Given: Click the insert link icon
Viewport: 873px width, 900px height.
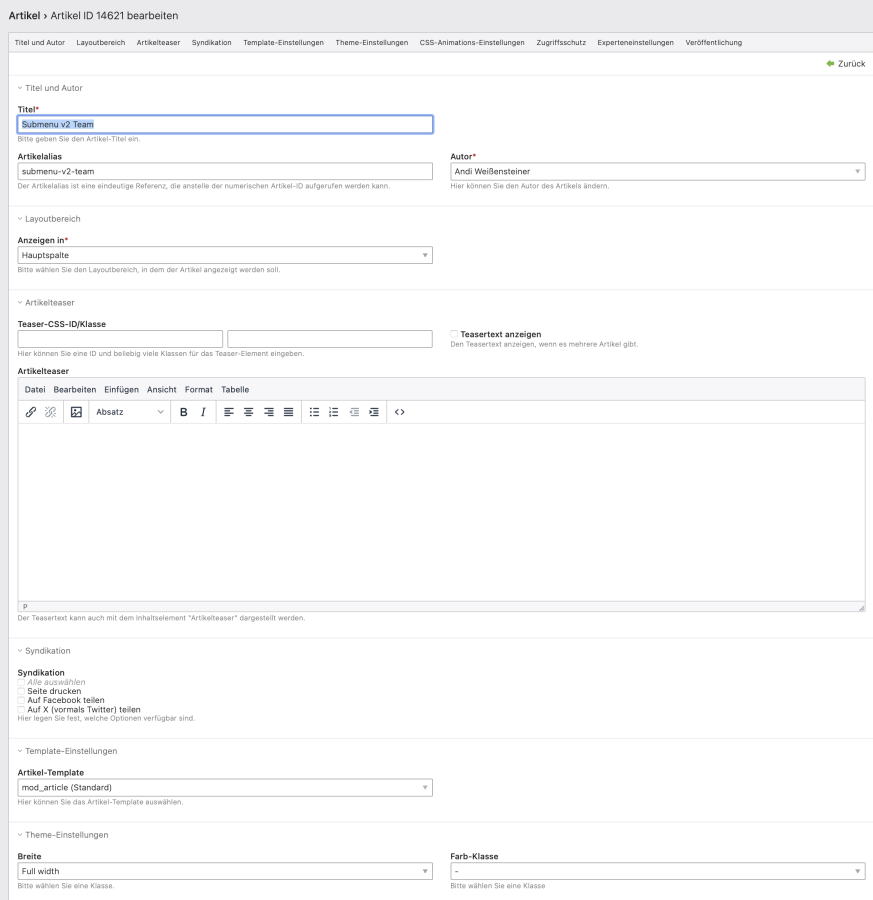Looking at the screenshot, I should point(31,412).
